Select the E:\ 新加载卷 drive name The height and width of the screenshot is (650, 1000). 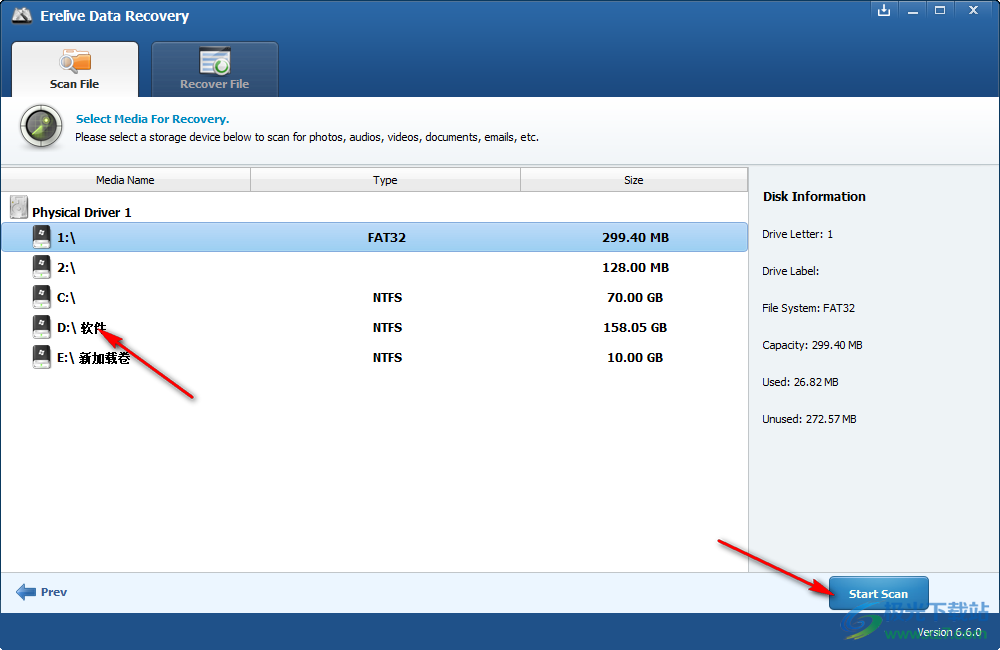94,358
